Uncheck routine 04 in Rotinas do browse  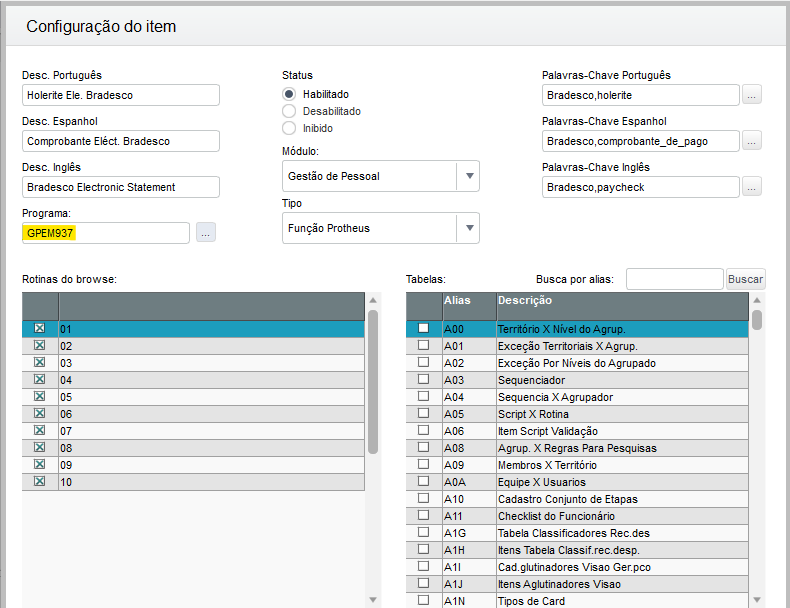point(39,379)
